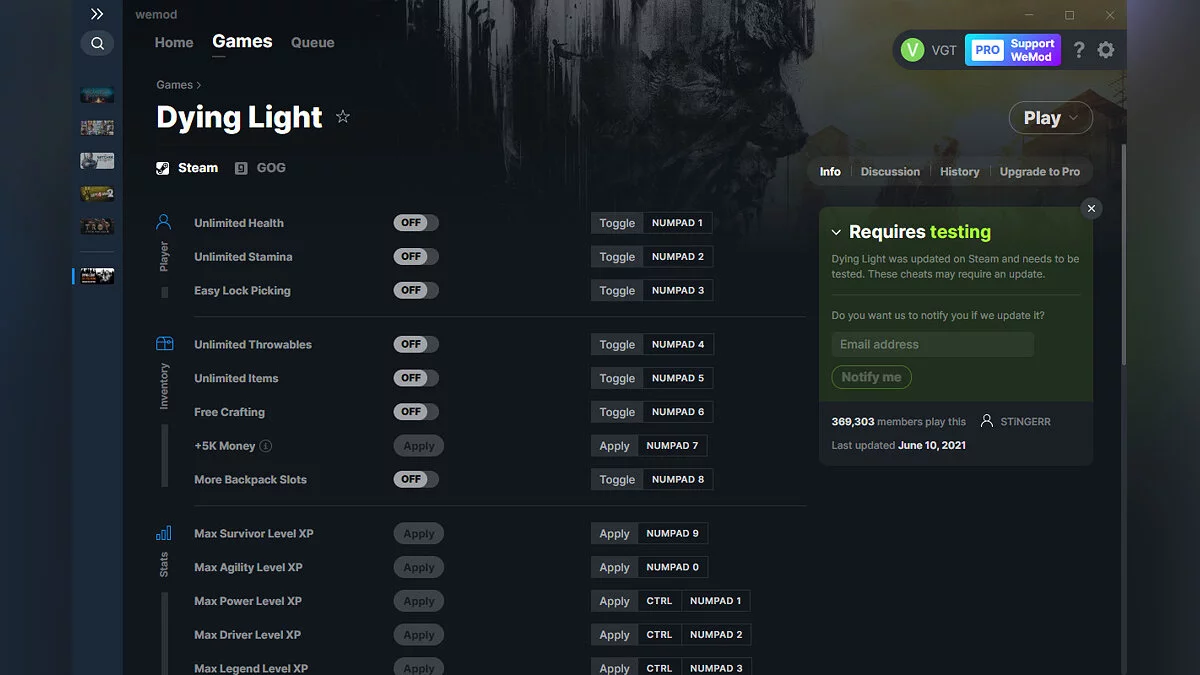This screenshot has height=675, width=1200.
Task: Select the Player section icon
Action: point(163,222)
